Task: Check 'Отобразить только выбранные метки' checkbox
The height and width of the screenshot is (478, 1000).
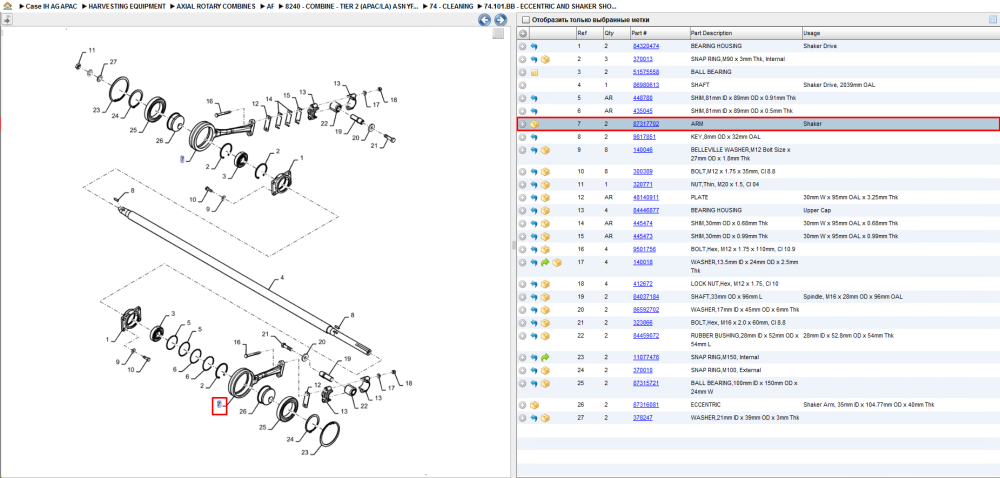Action: point(525,20)
